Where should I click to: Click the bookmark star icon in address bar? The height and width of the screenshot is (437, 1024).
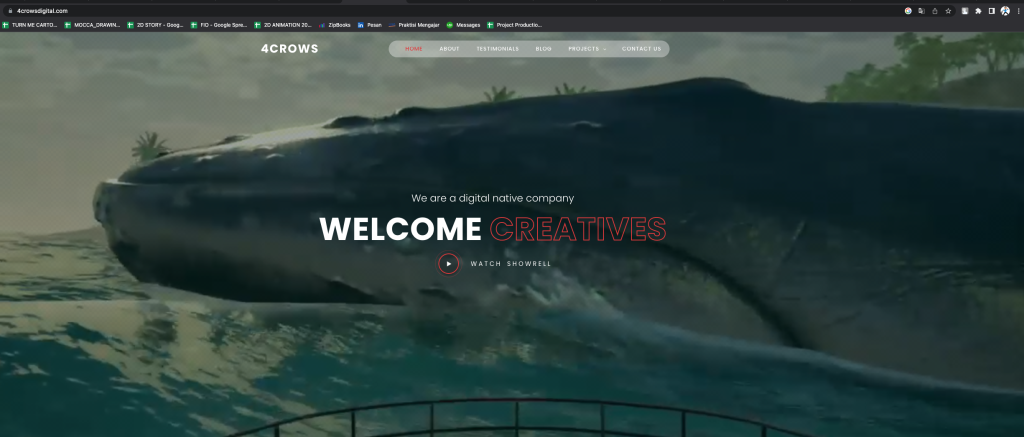click(x=947, y=10)
